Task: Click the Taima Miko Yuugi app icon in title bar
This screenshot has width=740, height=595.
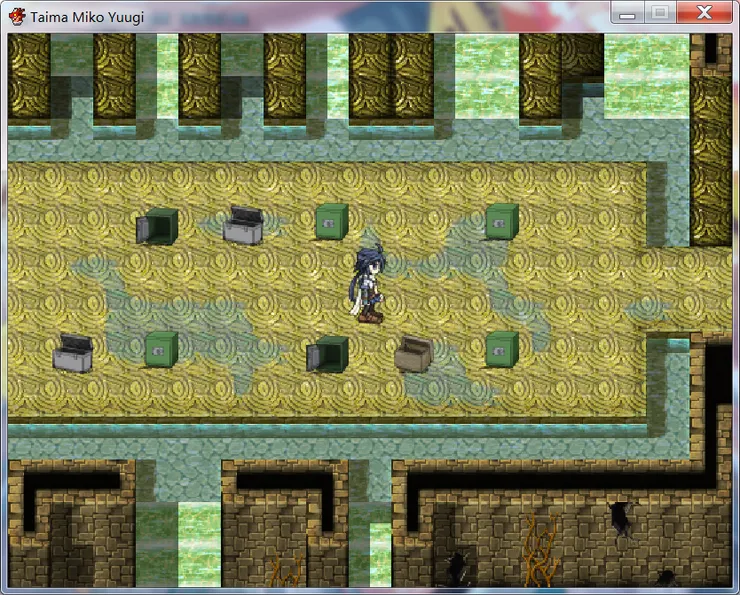Action: point(17,17)
